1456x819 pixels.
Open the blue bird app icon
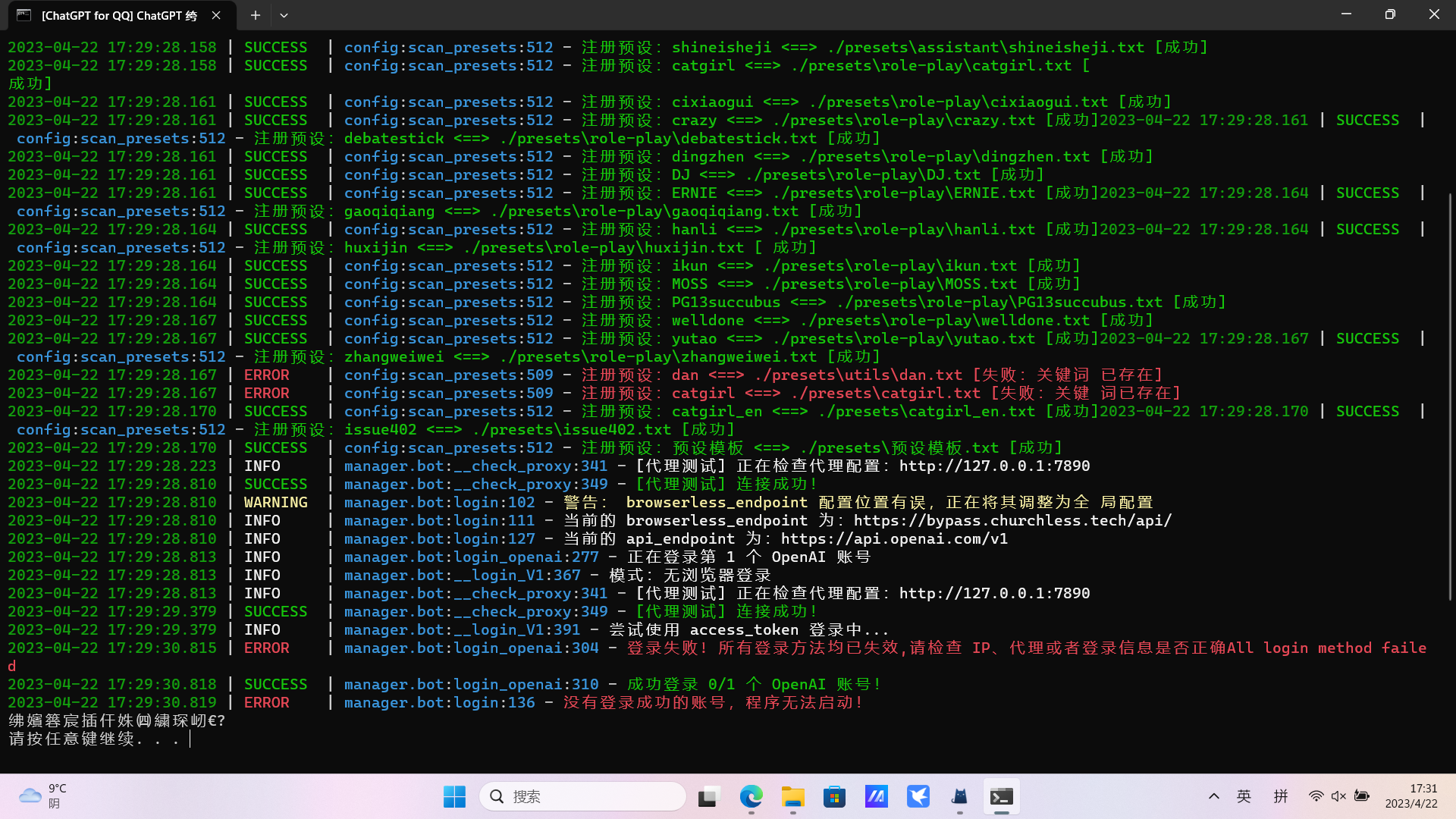918,796
